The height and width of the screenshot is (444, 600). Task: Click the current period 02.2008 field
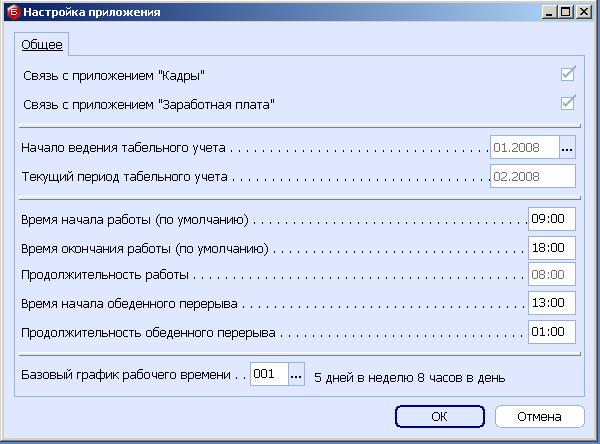tap(532, 177)
